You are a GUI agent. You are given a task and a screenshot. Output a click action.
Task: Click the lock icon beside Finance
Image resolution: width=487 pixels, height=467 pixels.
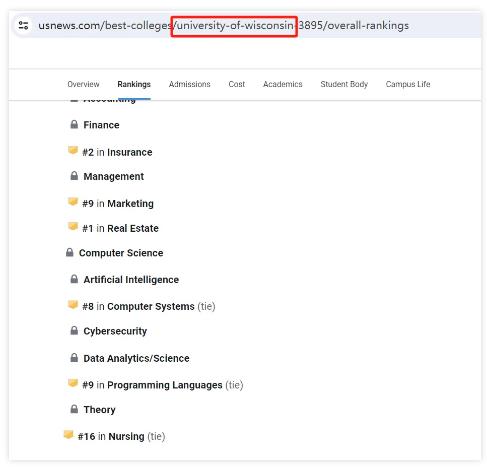[x=74, y=124]
